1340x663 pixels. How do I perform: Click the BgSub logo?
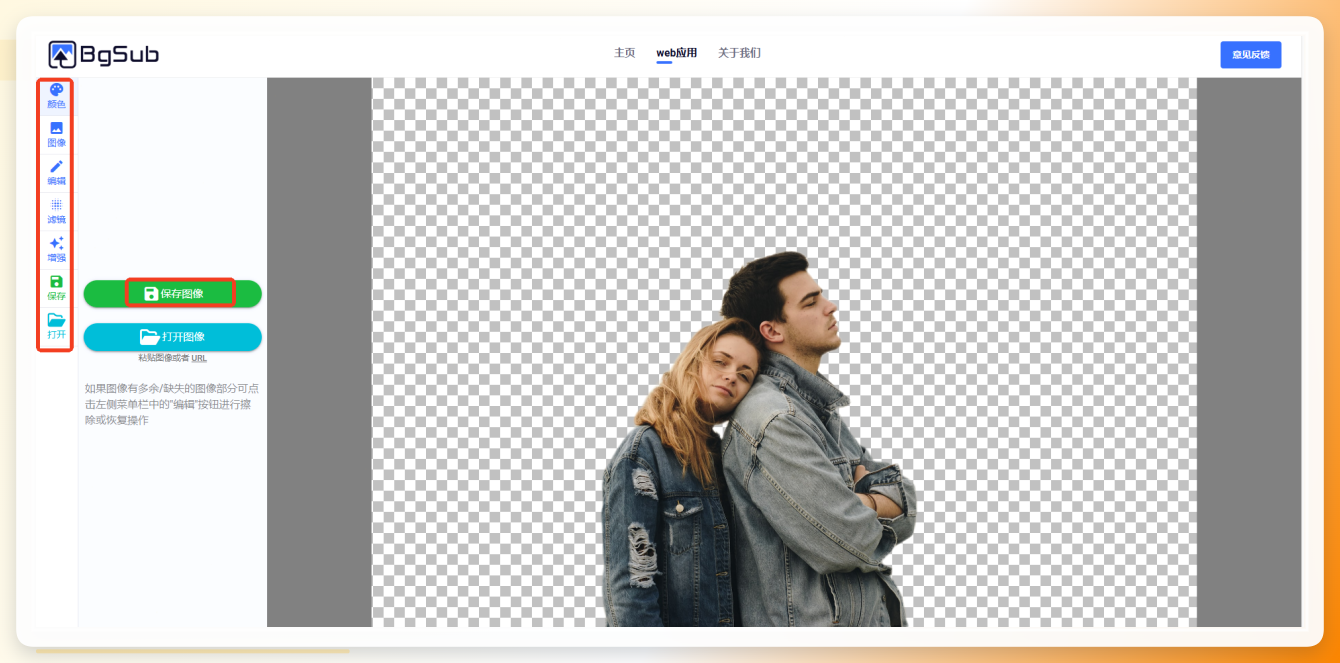pyautogui.click(x=104, y=55)
